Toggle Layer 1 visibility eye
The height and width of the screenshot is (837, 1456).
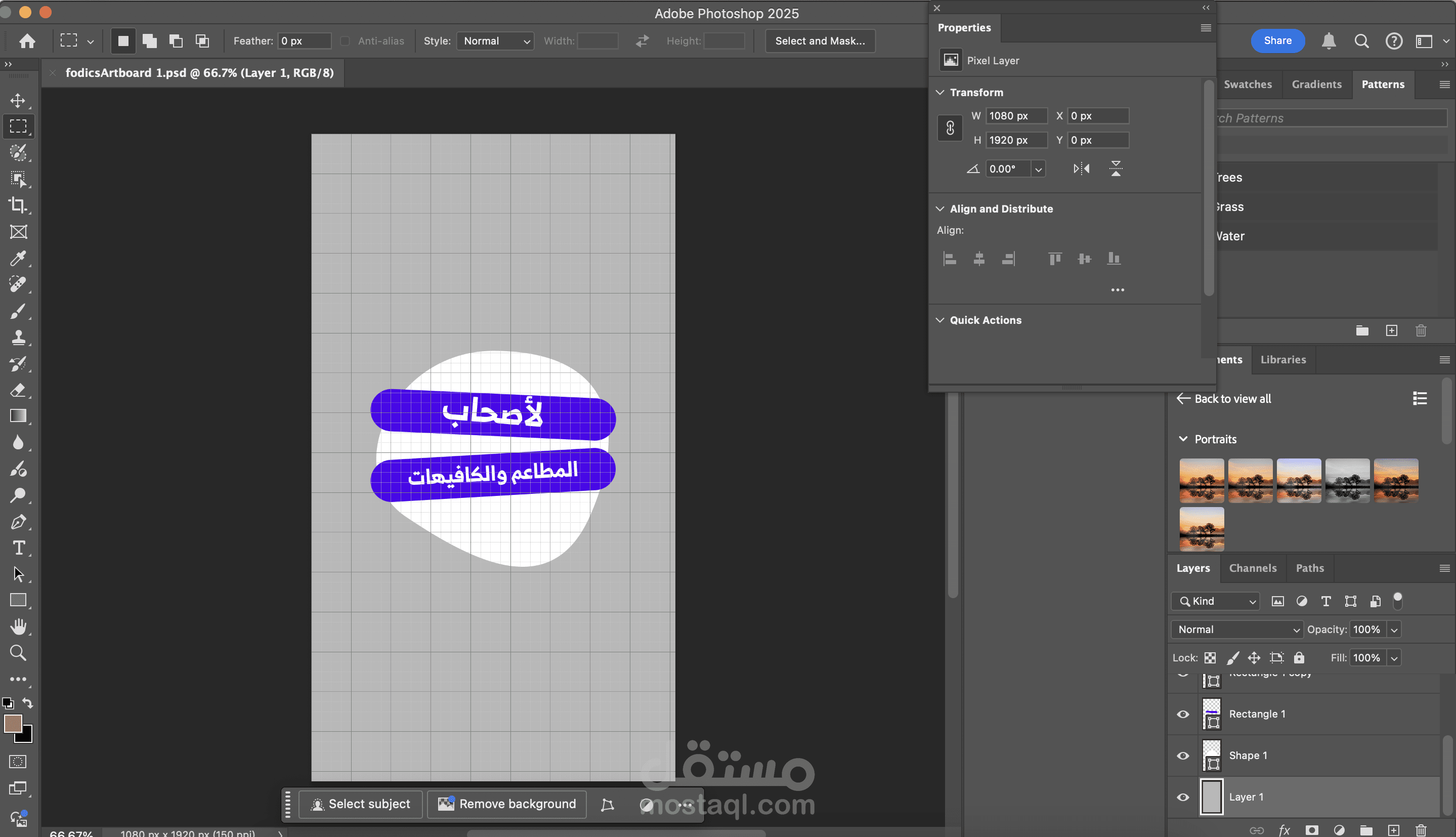[x=1183, y=798]
